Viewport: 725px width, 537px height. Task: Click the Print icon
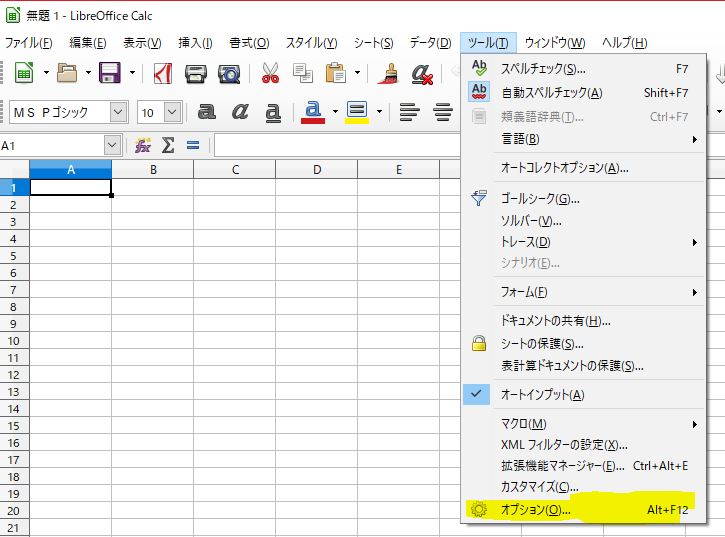tap(196, 74)
